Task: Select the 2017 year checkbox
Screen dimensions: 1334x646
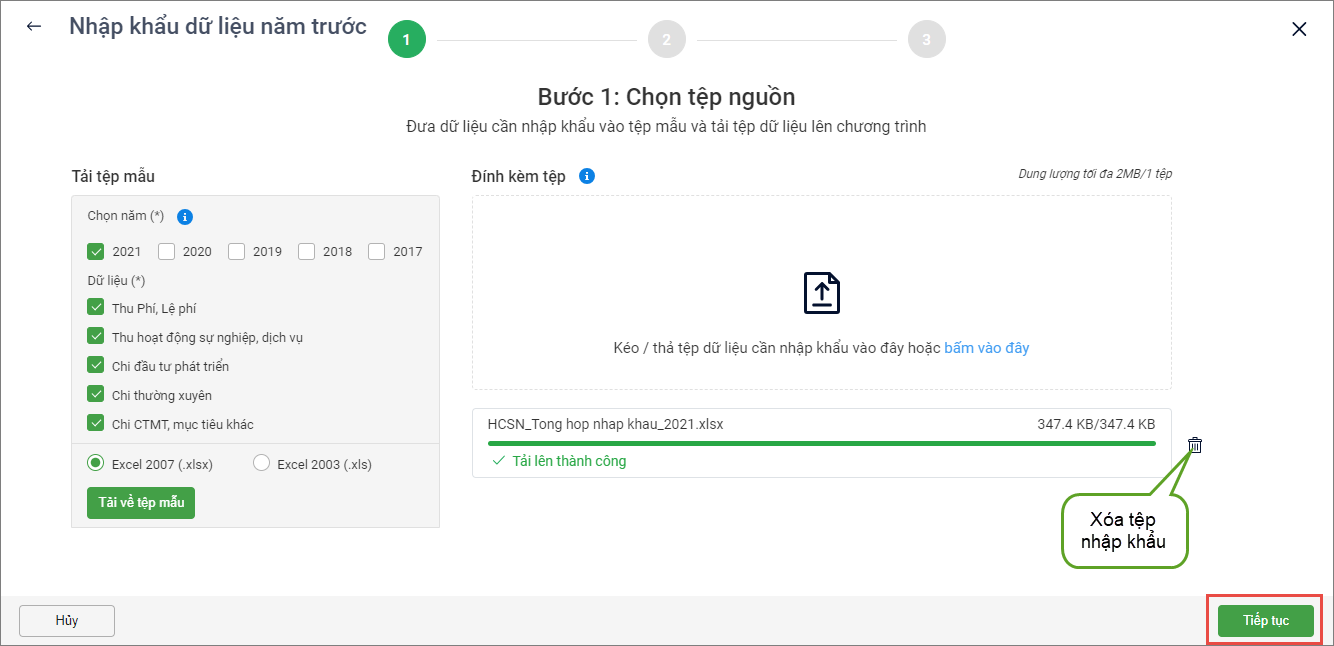Action: tap(377, 251)
